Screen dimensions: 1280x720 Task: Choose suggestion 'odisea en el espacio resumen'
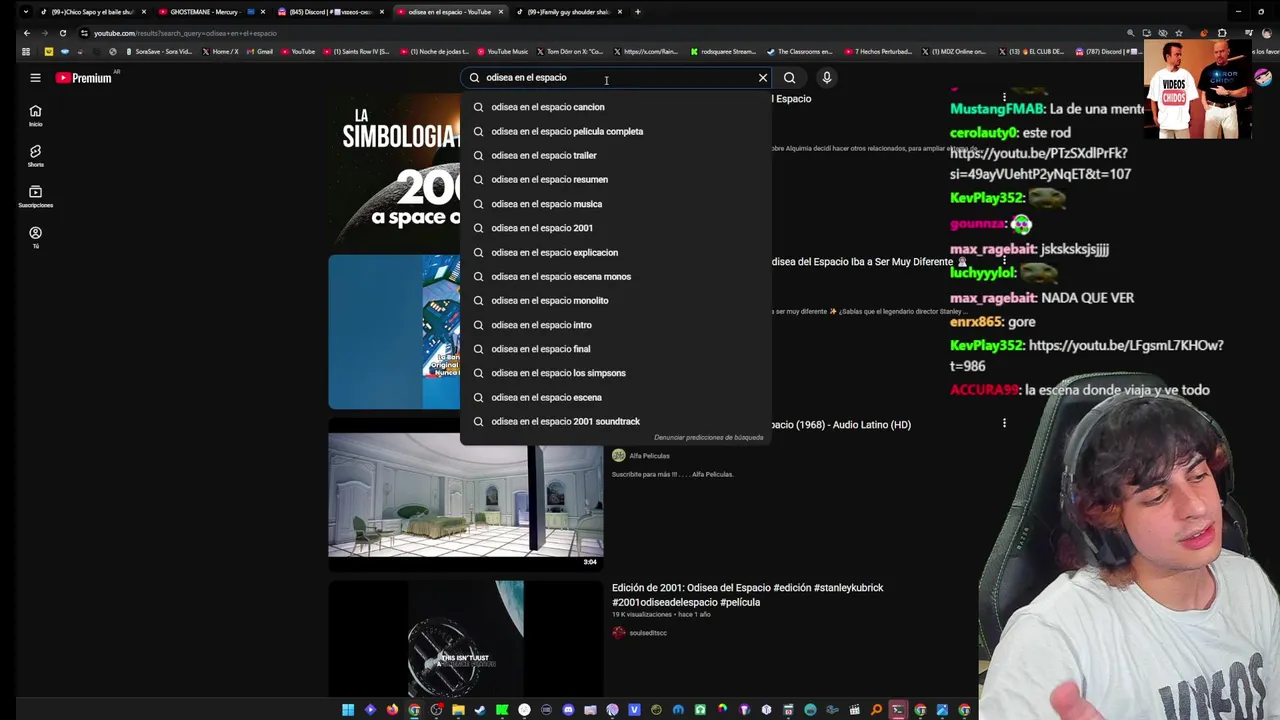616,179
